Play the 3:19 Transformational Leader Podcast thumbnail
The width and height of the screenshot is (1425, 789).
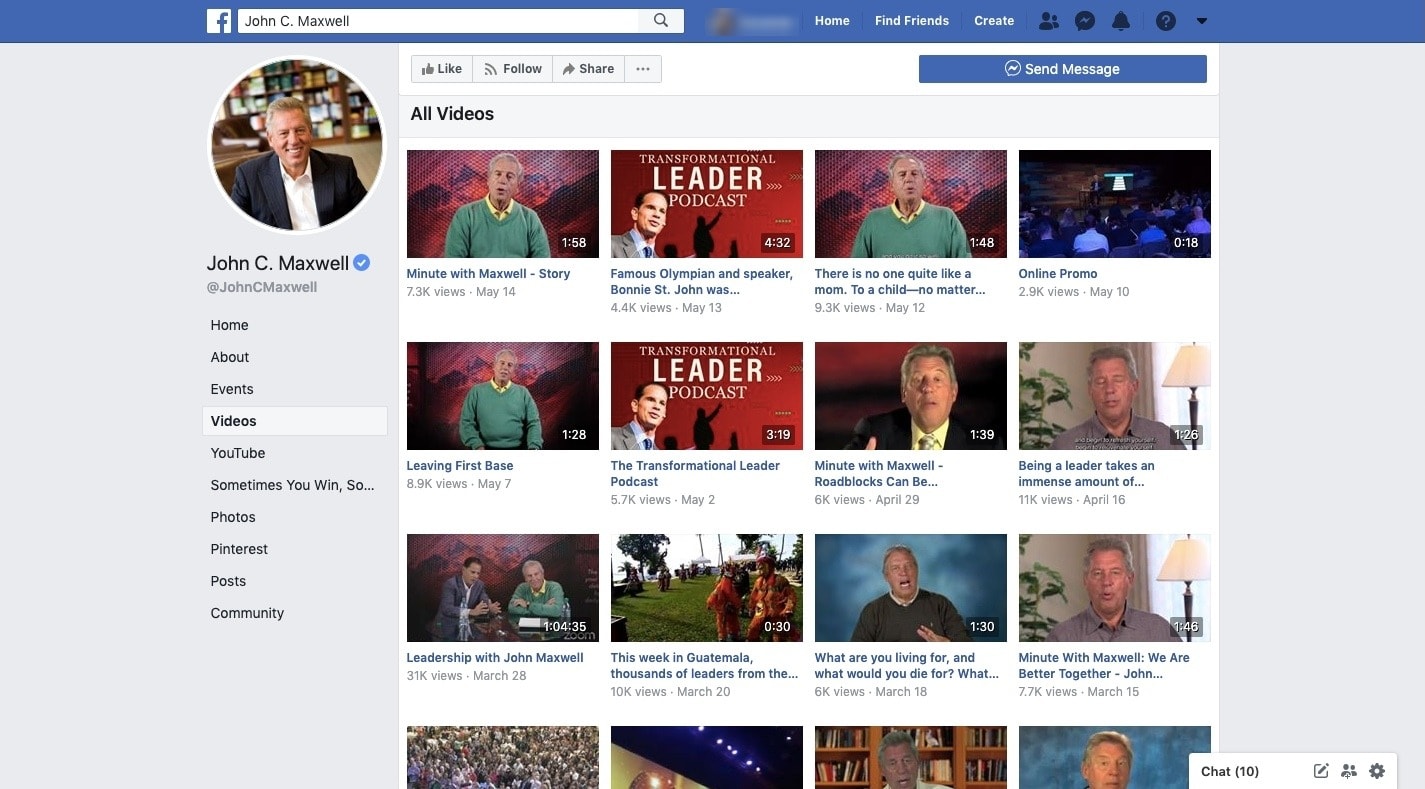coord(707,396)
